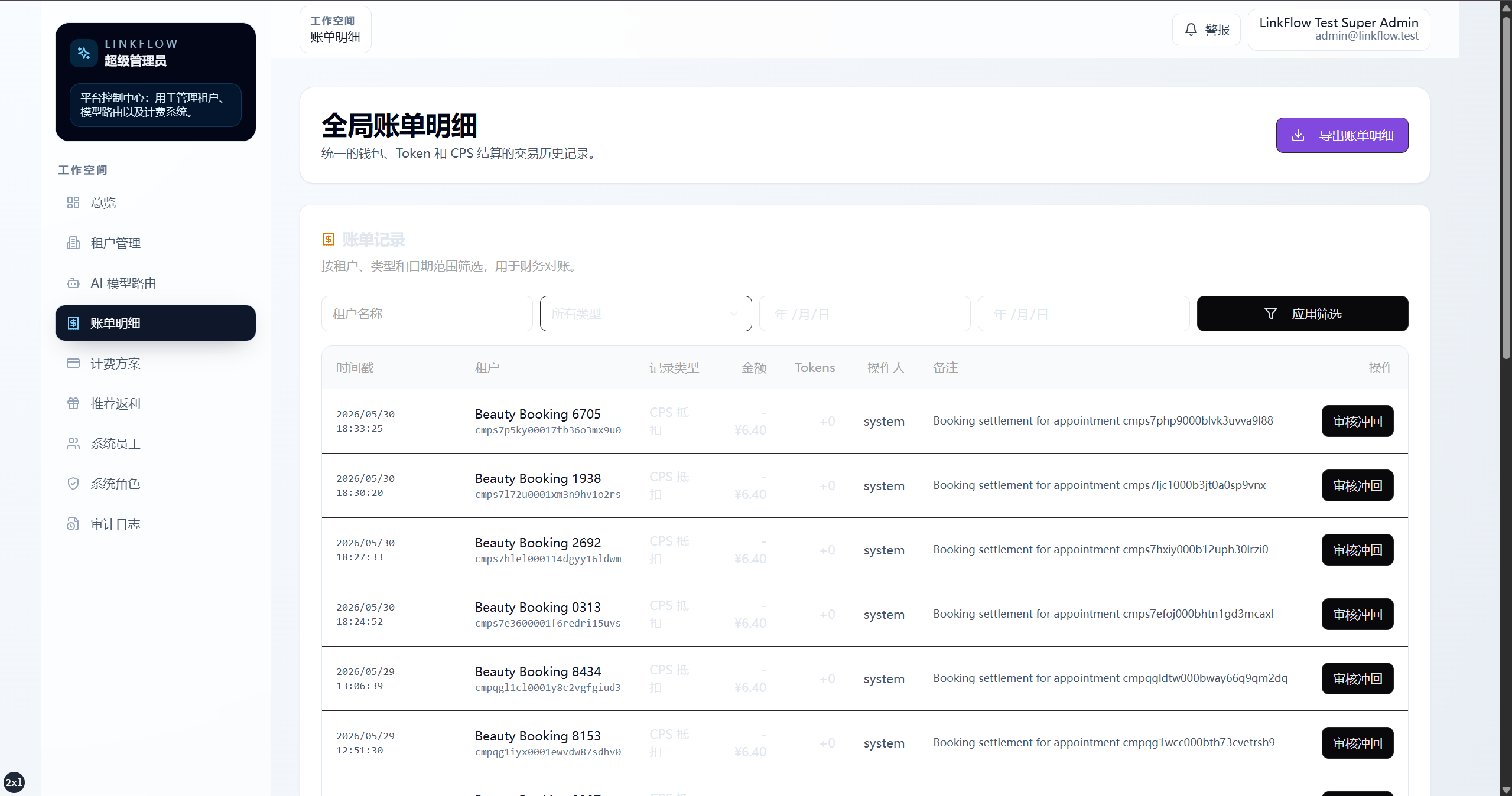
Task: Click the 导出账单明细 button
Action: (x=1342, y=135)
